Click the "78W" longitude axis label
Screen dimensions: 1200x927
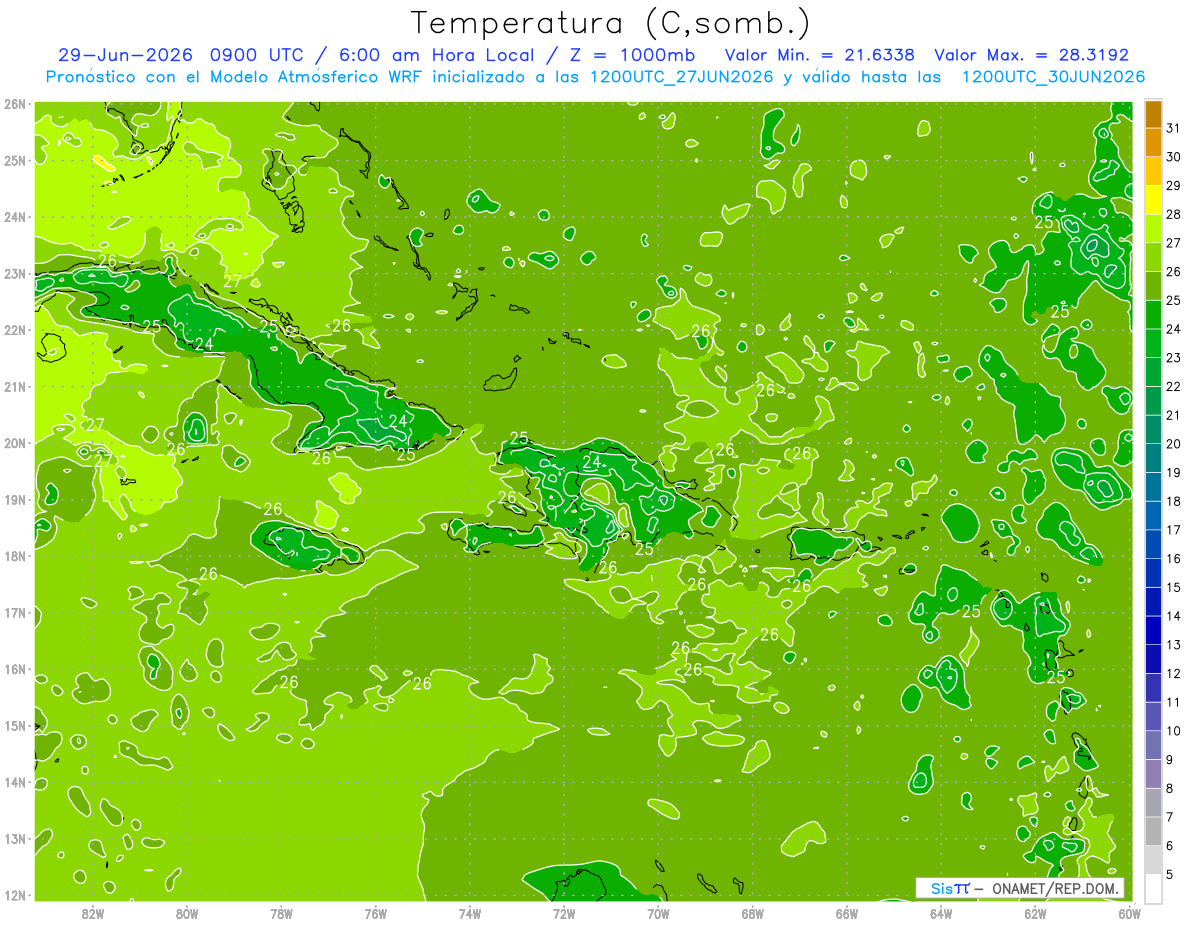tap(281, 912)
